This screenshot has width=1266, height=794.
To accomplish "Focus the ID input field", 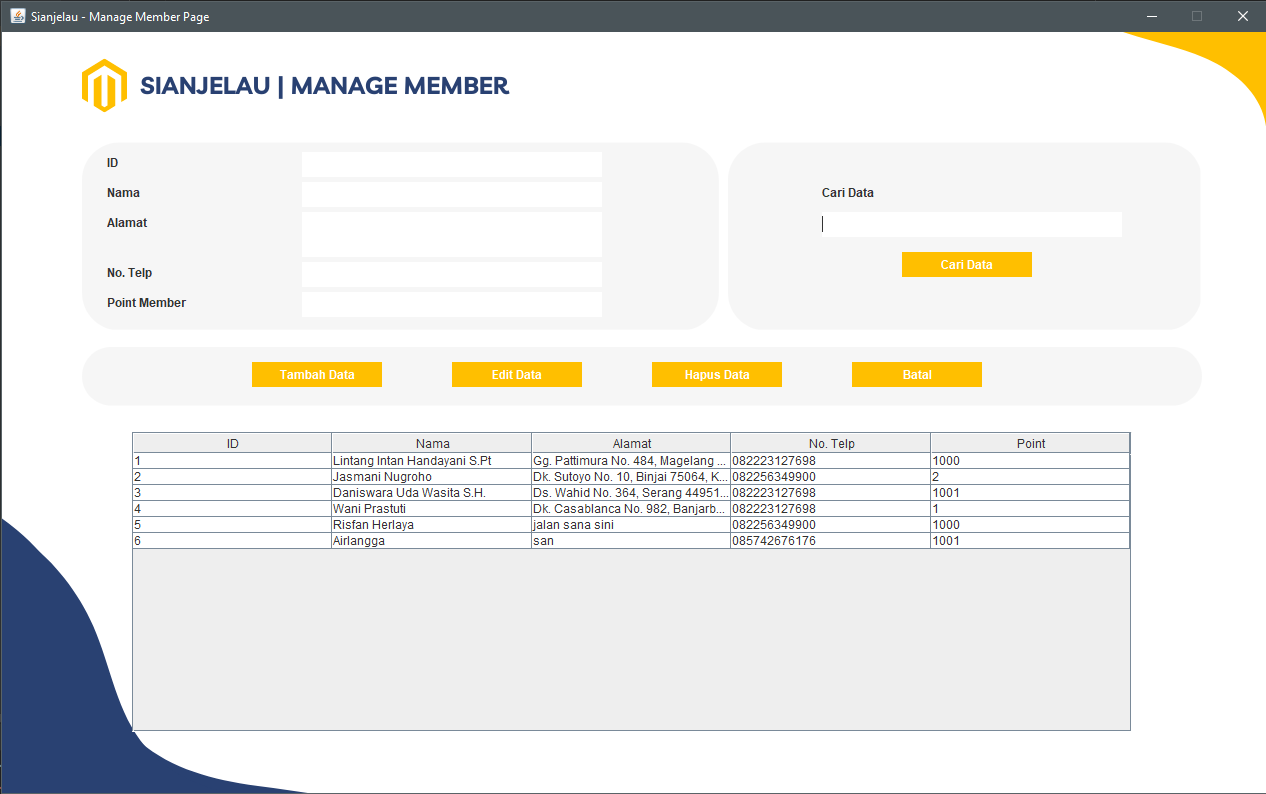I will pyautogui.click(x=452, y=164).
